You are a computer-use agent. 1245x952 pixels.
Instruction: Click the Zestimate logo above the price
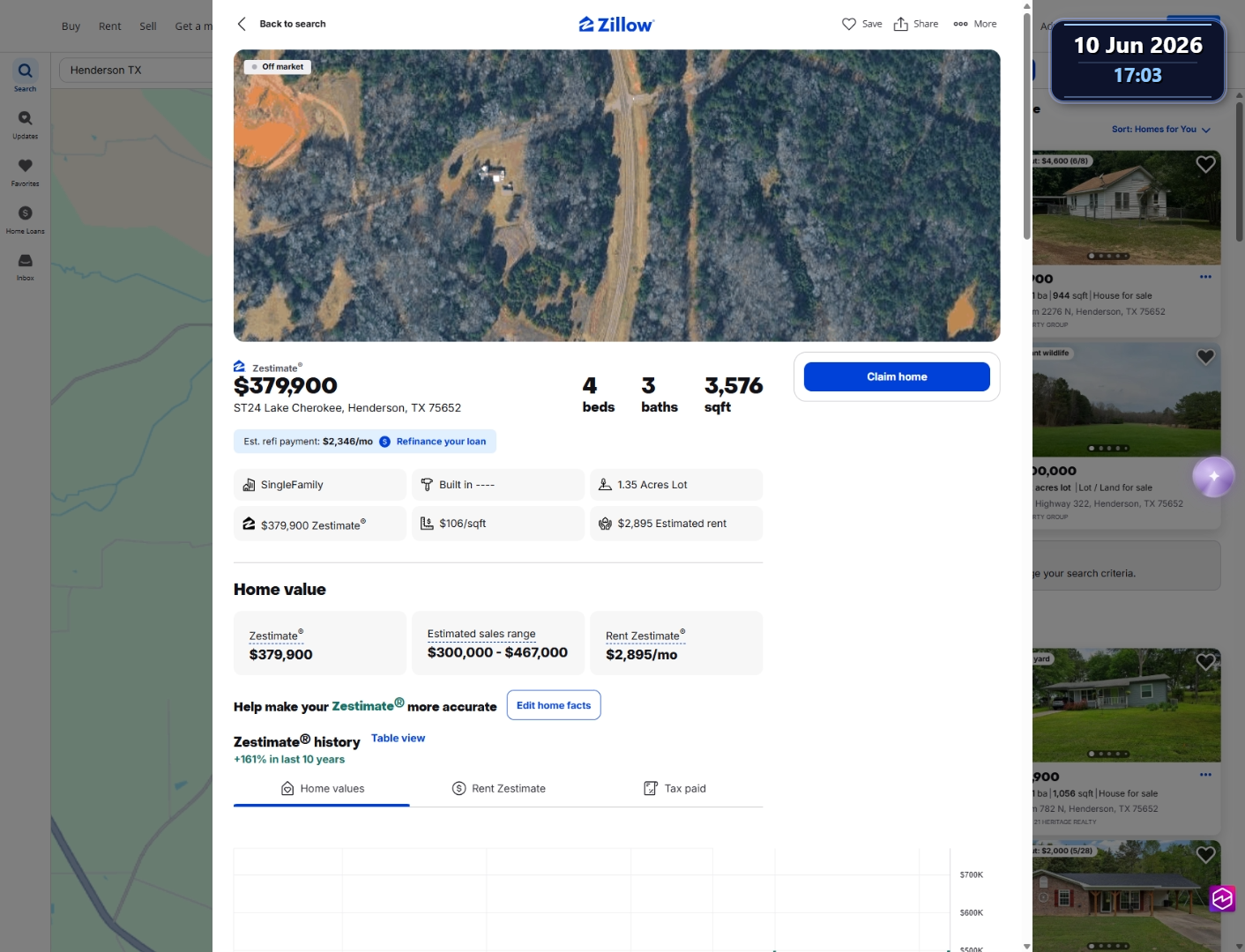239,367
